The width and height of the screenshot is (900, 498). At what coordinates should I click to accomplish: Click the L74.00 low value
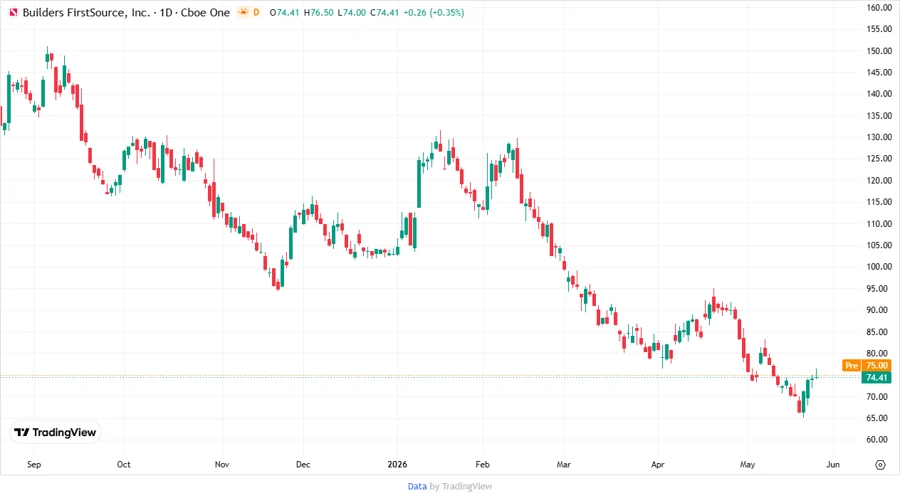(351, 12)
